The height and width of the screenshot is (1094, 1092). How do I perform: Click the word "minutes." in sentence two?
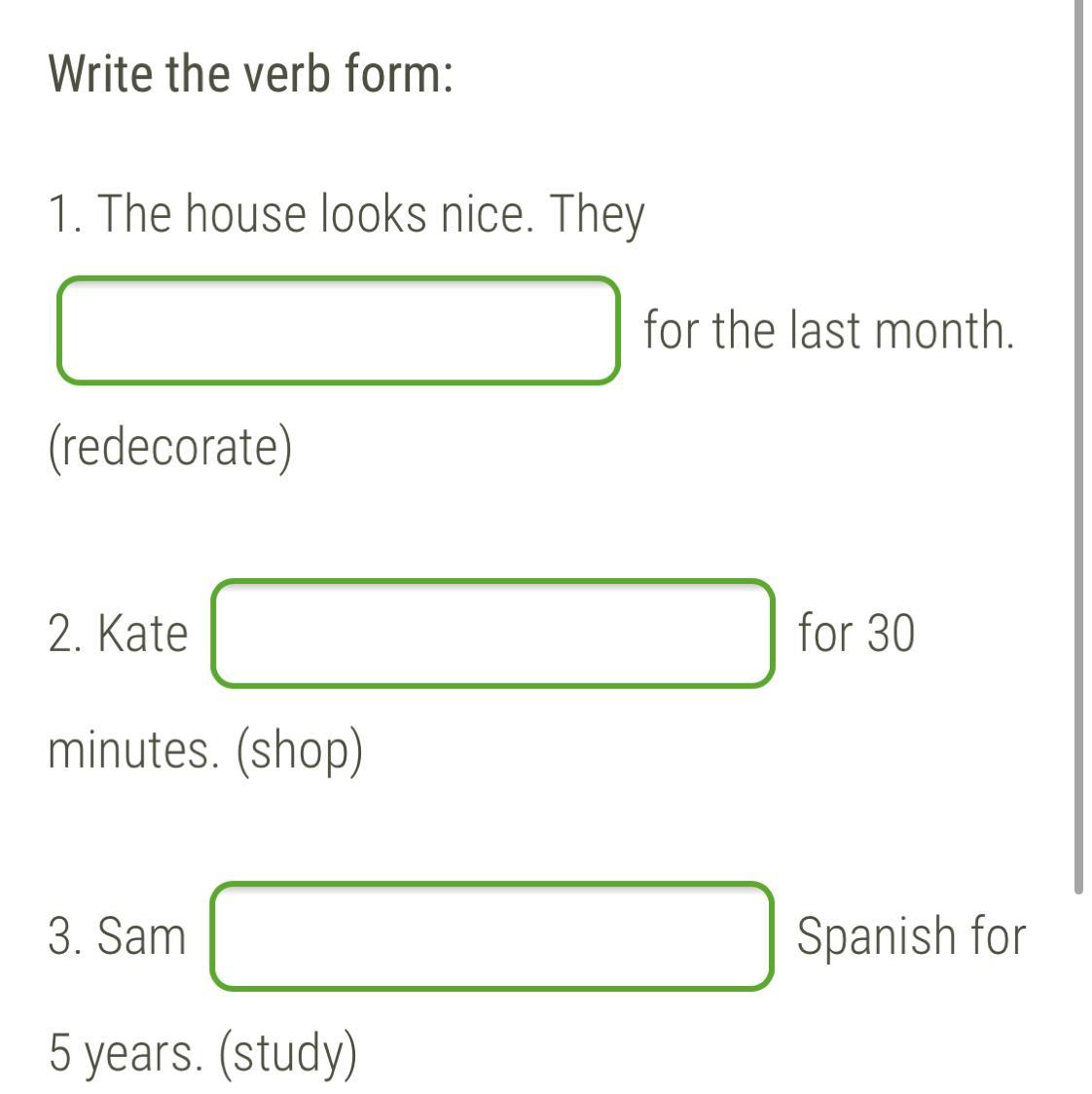(134, 750)
